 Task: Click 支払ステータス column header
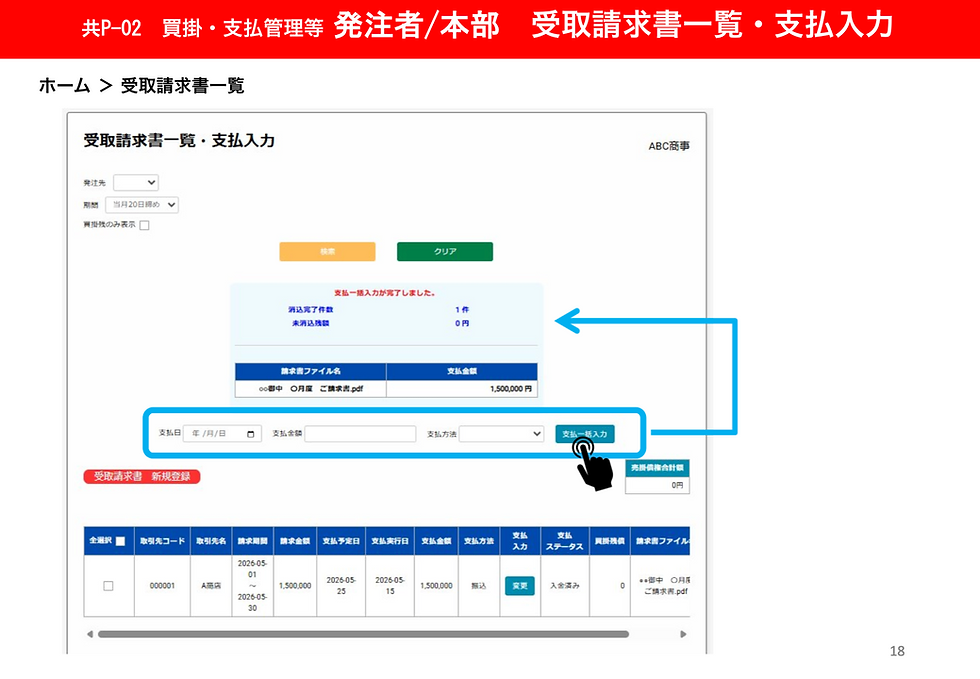point(564,541)
